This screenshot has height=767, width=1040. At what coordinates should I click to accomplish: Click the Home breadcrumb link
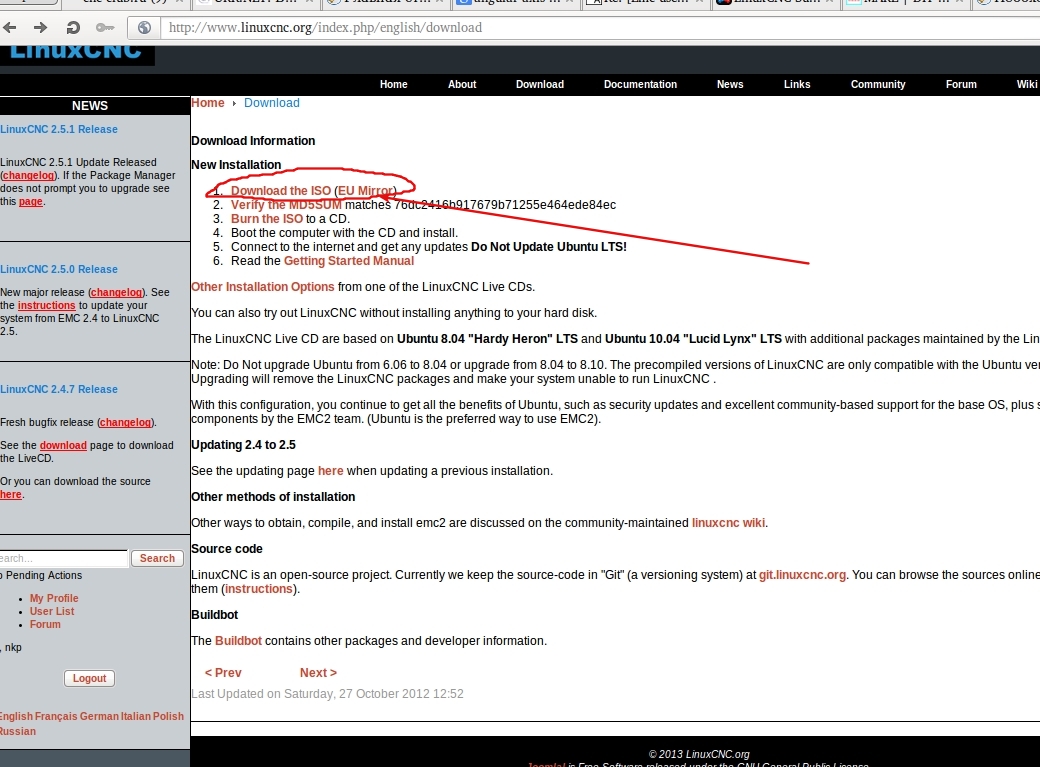(208, 103)
